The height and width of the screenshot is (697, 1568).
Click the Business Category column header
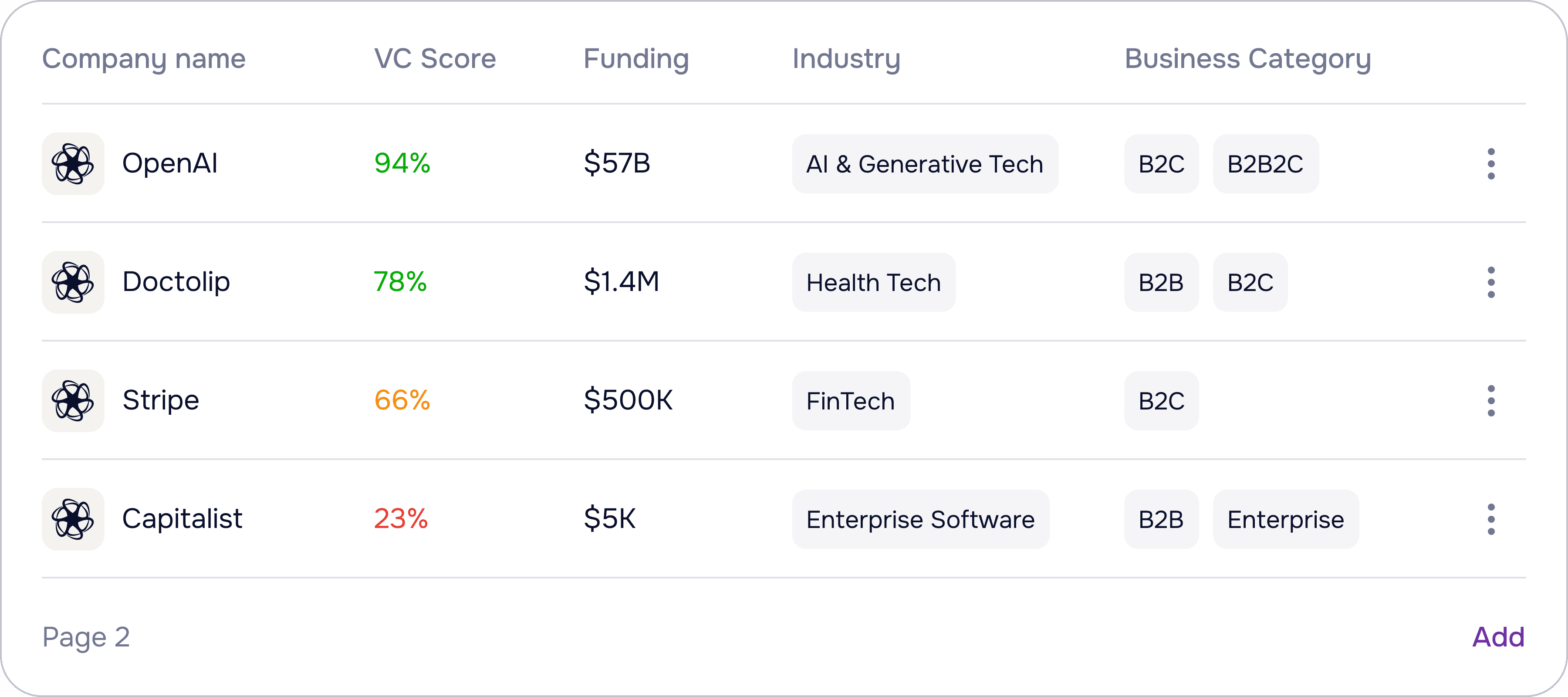[1247, 58]
